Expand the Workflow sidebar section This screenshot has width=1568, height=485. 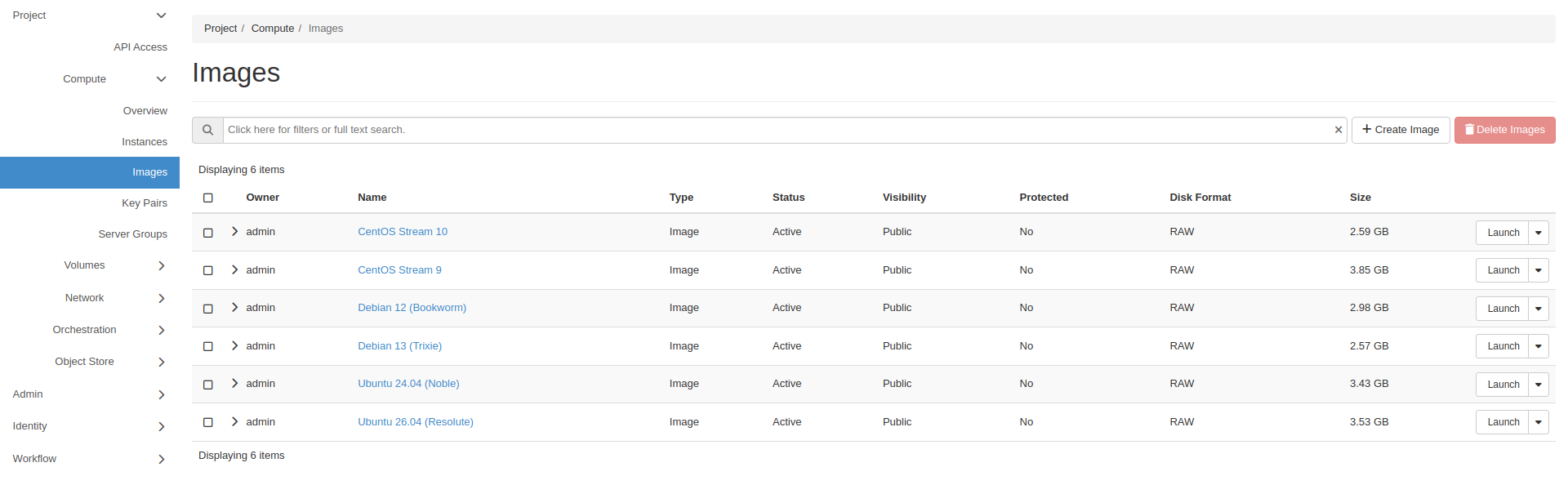[90, 459]
